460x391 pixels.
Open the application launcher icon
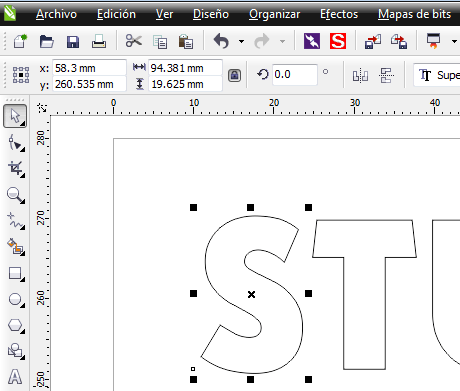(x=433, y=41)
